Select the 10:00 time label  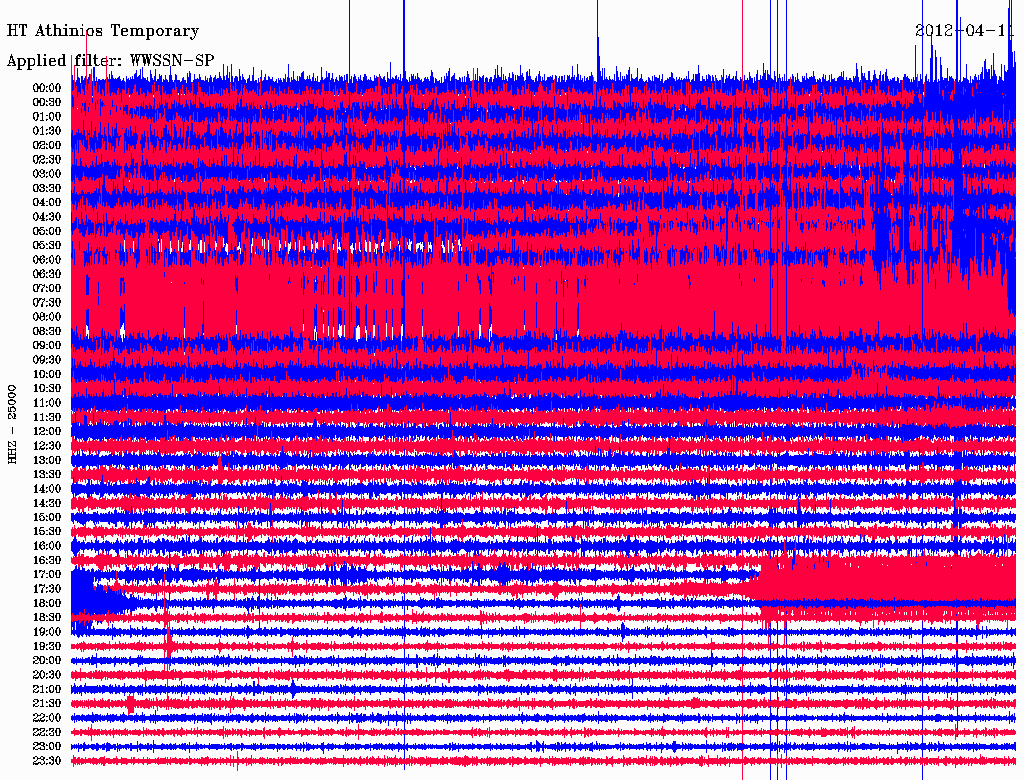47,374
